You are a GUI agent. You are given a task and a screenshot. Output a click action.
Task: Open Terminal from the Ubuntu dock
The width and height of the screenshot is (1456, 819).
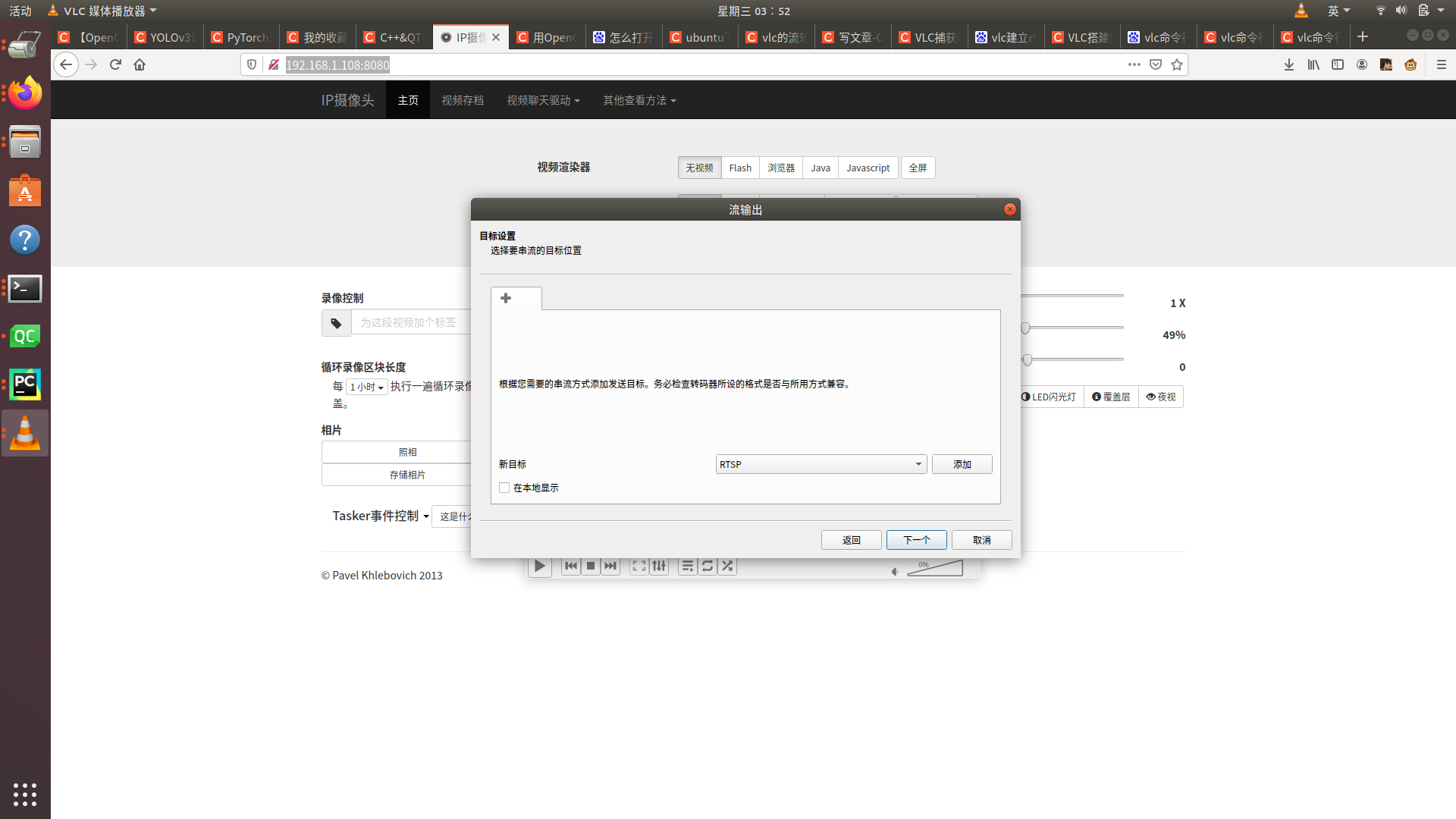(25, 288)
